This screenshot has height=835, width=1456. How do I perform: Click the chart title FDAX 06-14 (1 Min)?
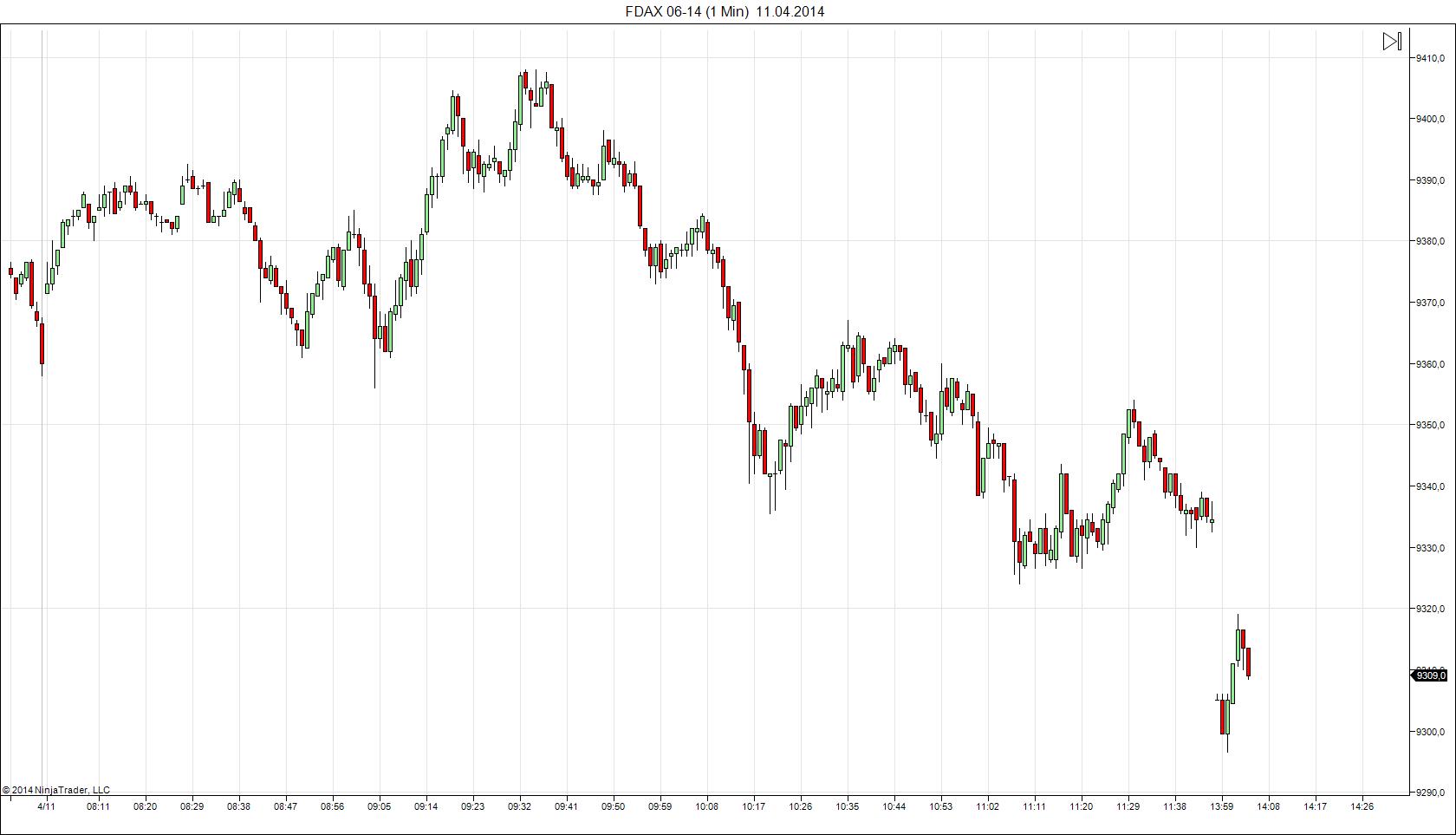tap(687, 11)
